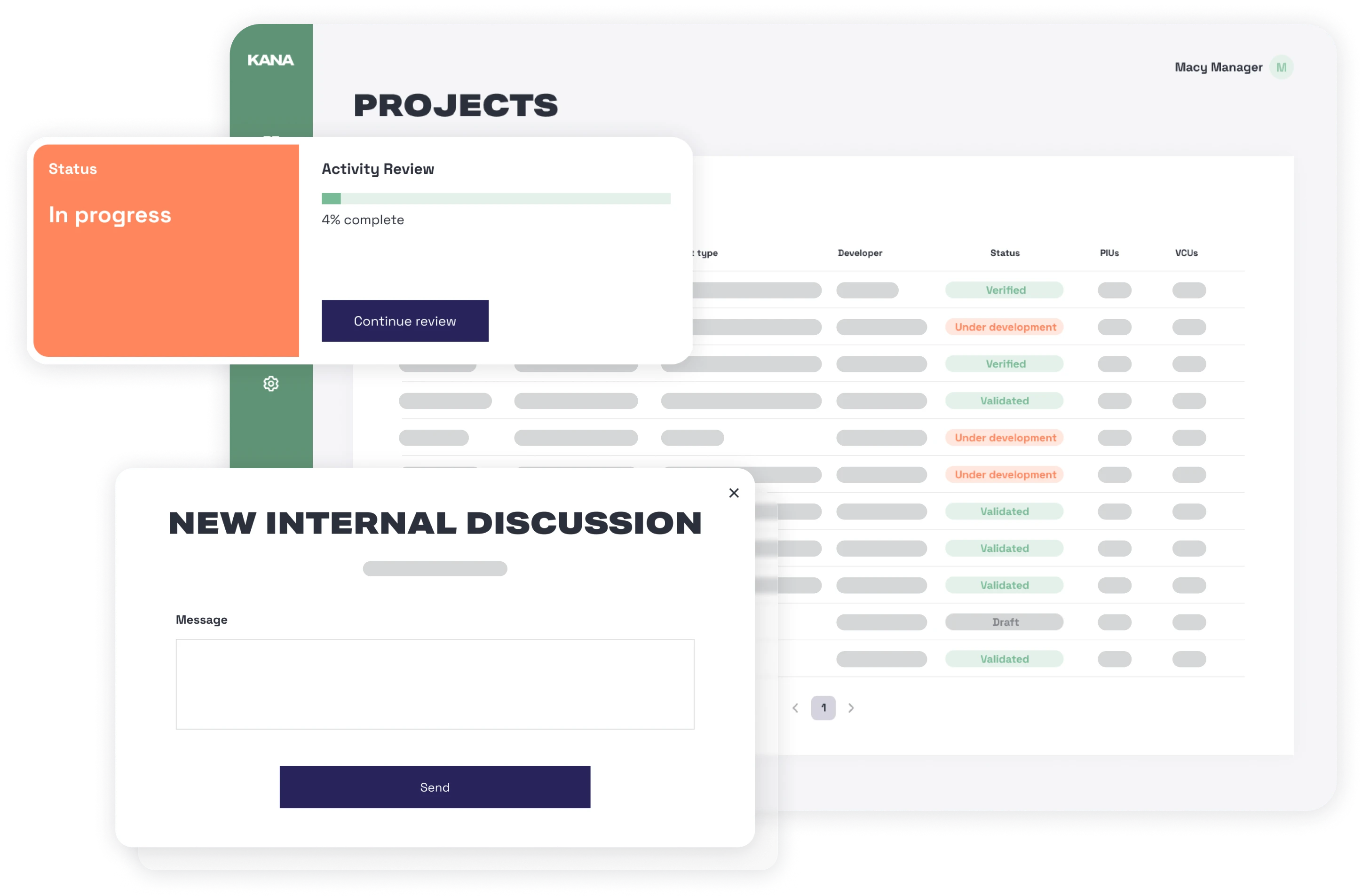
Task: Click the Send button in discussion form
Action: [x=435, y=787]
